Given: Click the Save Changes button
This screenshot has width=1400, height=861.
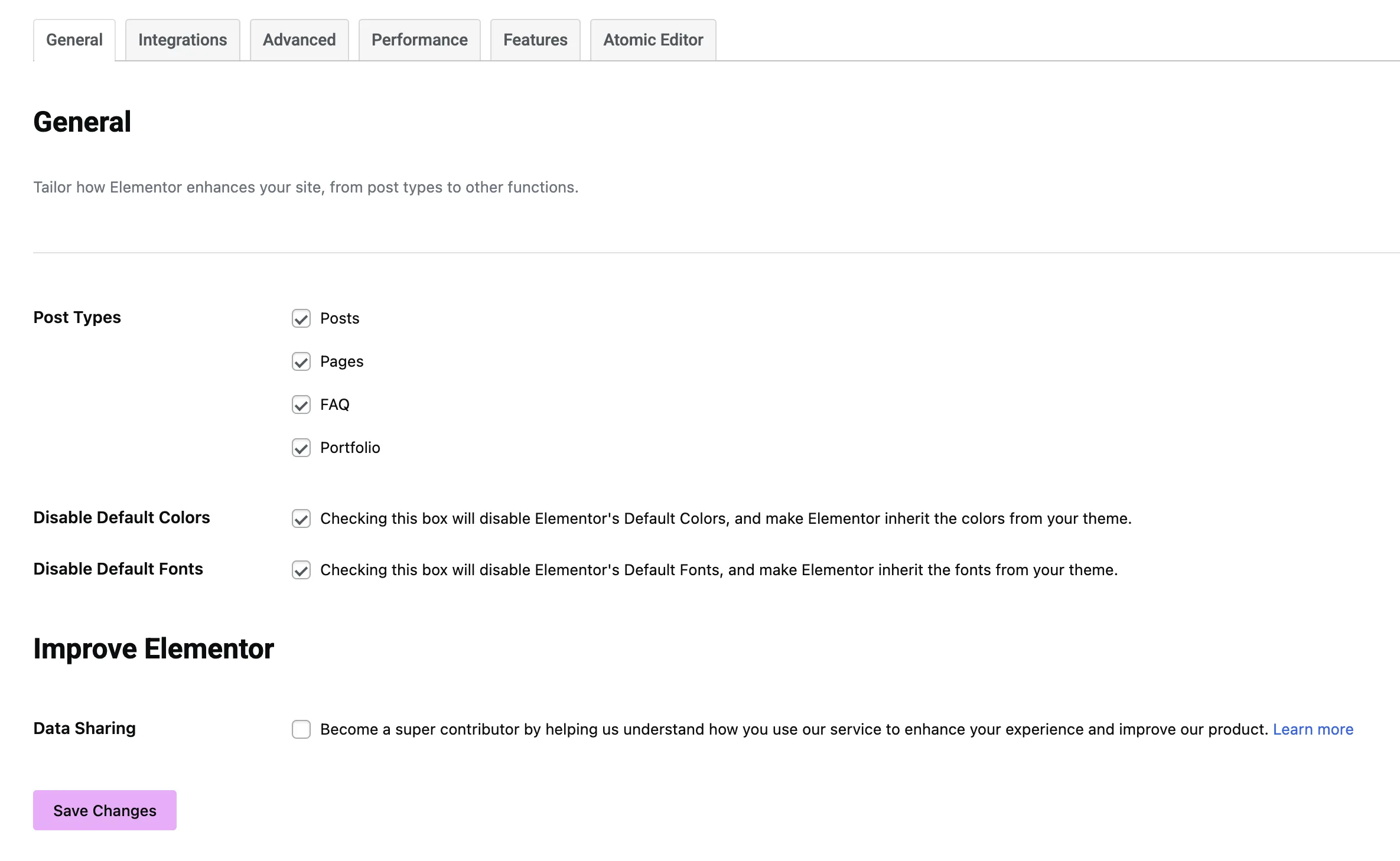Looking at the screenshot, I should [105, 810].
